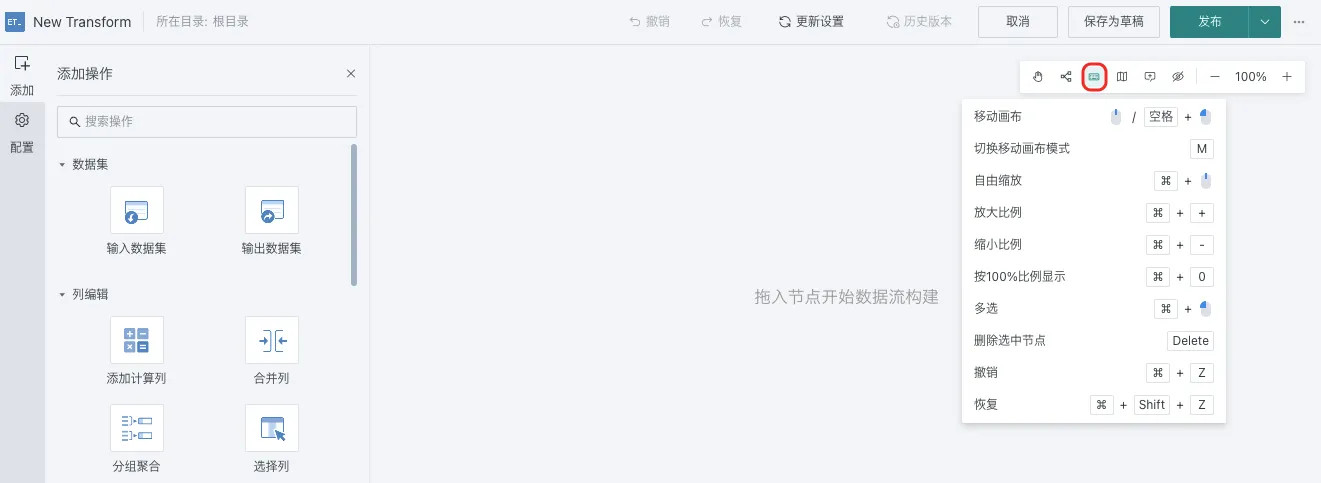Focus the 搜索操作 search field
1321x483 pixels.
click(207, 121)
